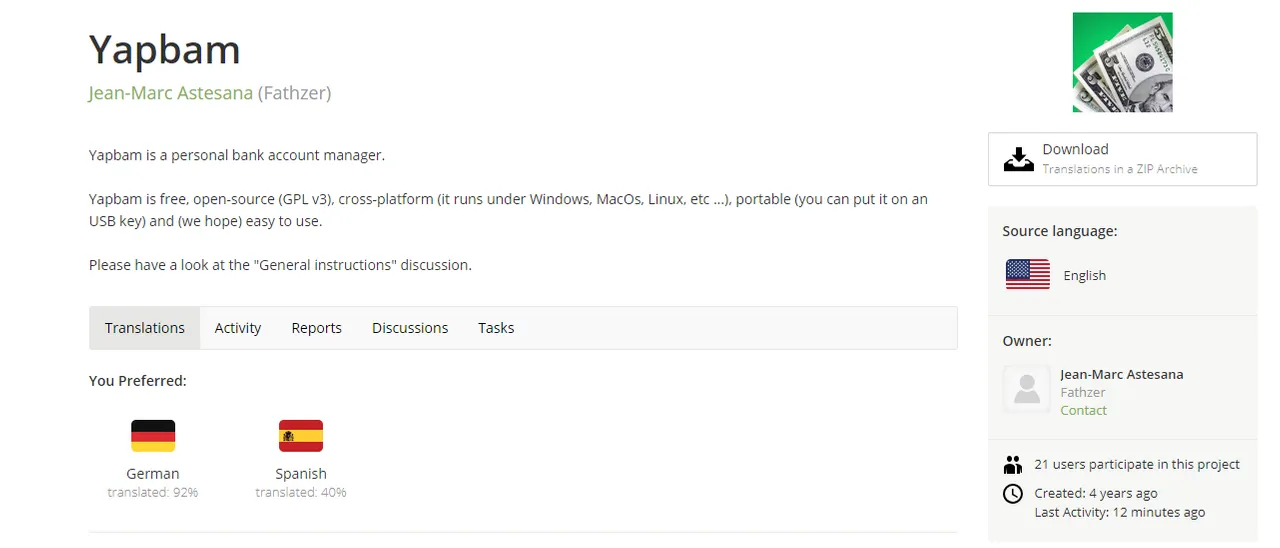Switch to the Translations tab

[x=145, y=328]
